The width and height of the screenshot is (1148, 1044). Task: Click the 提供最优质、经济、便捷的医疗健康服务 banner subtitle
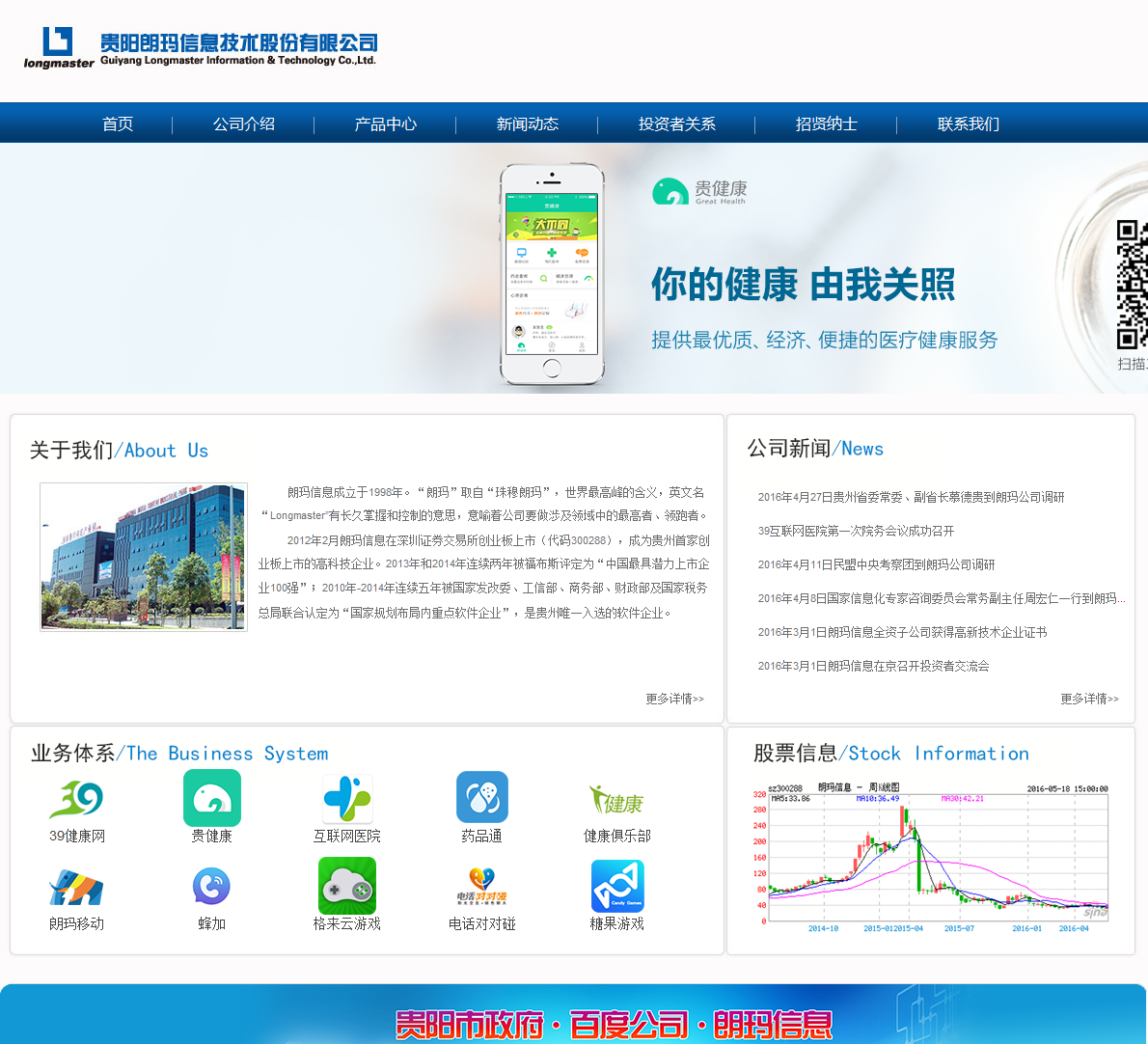[x=825, y=340]
